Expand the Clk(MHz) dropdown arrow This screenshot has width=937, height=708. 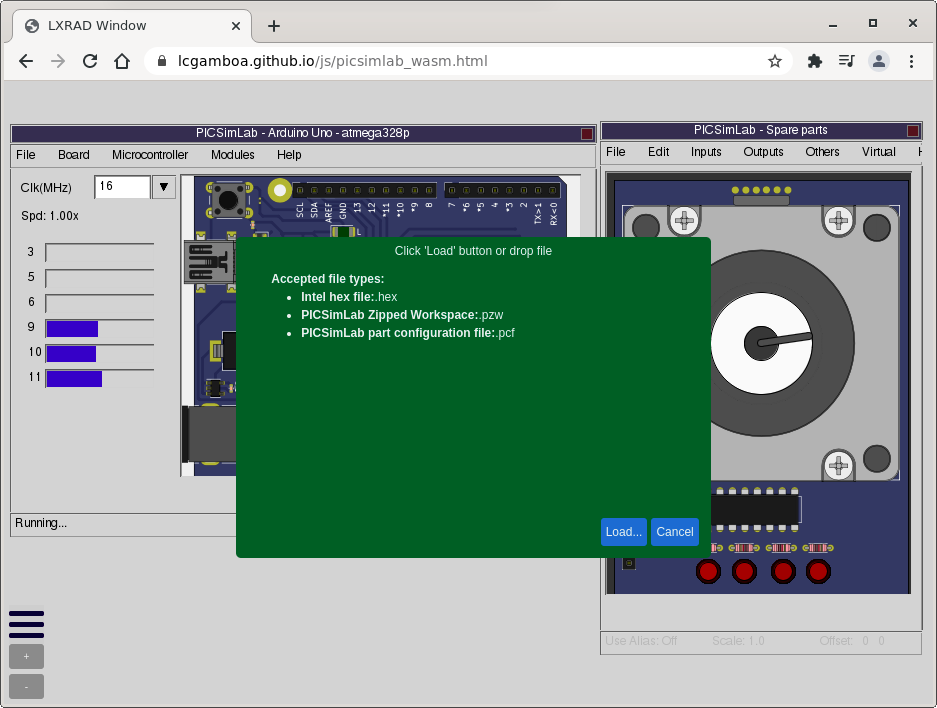[163, 187]
